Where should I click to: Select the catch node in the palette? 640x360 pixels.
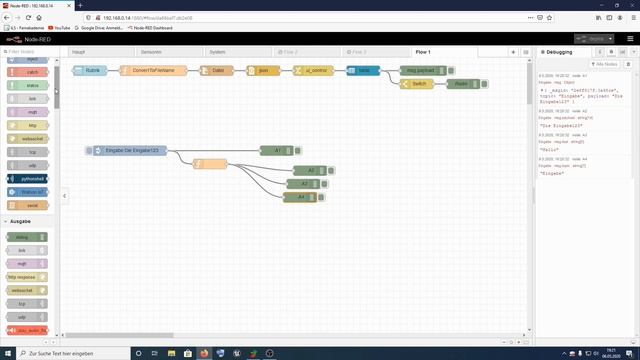pyautogui.click(x=28, y=72)
